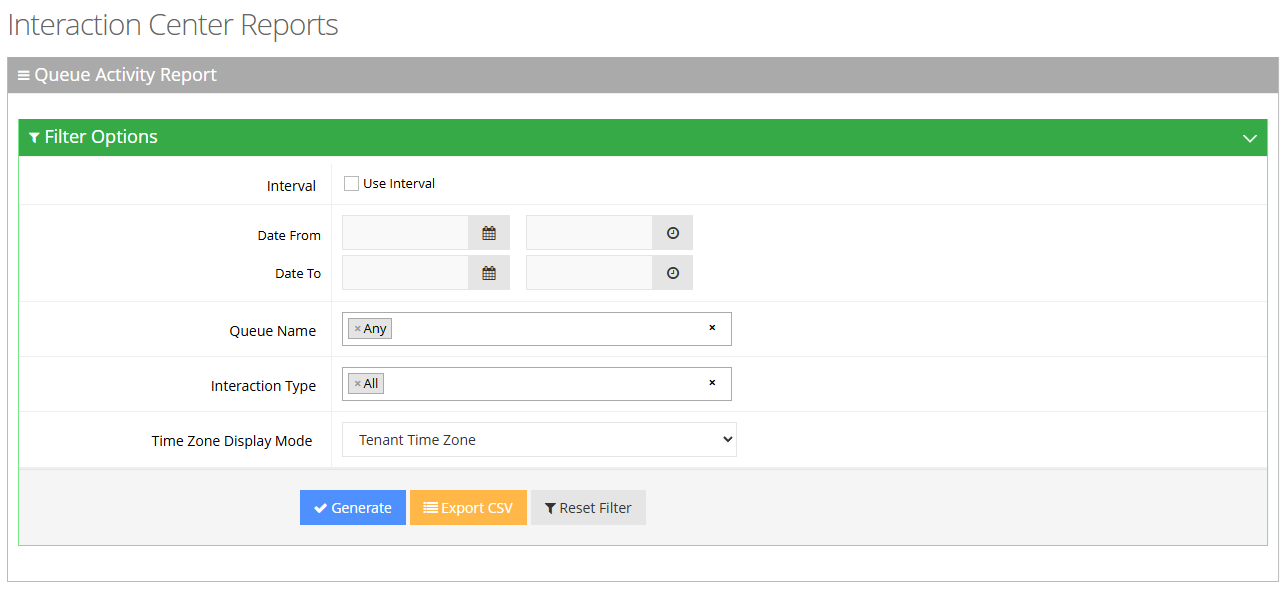1285x593 pixels.
Task: Generate the queue activity report
Action: pyautogui.click(x=353, y=508)
